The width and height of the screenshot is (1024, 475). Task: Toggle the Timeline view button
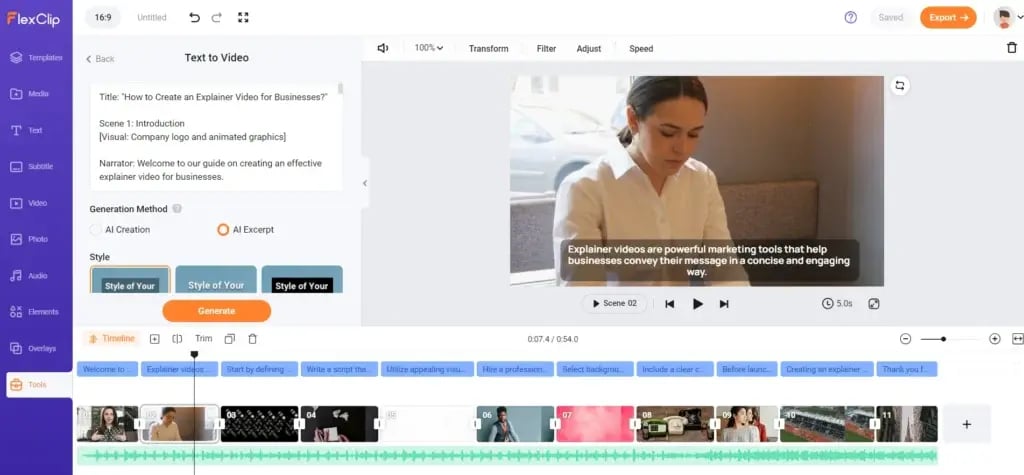pos(111,339)
